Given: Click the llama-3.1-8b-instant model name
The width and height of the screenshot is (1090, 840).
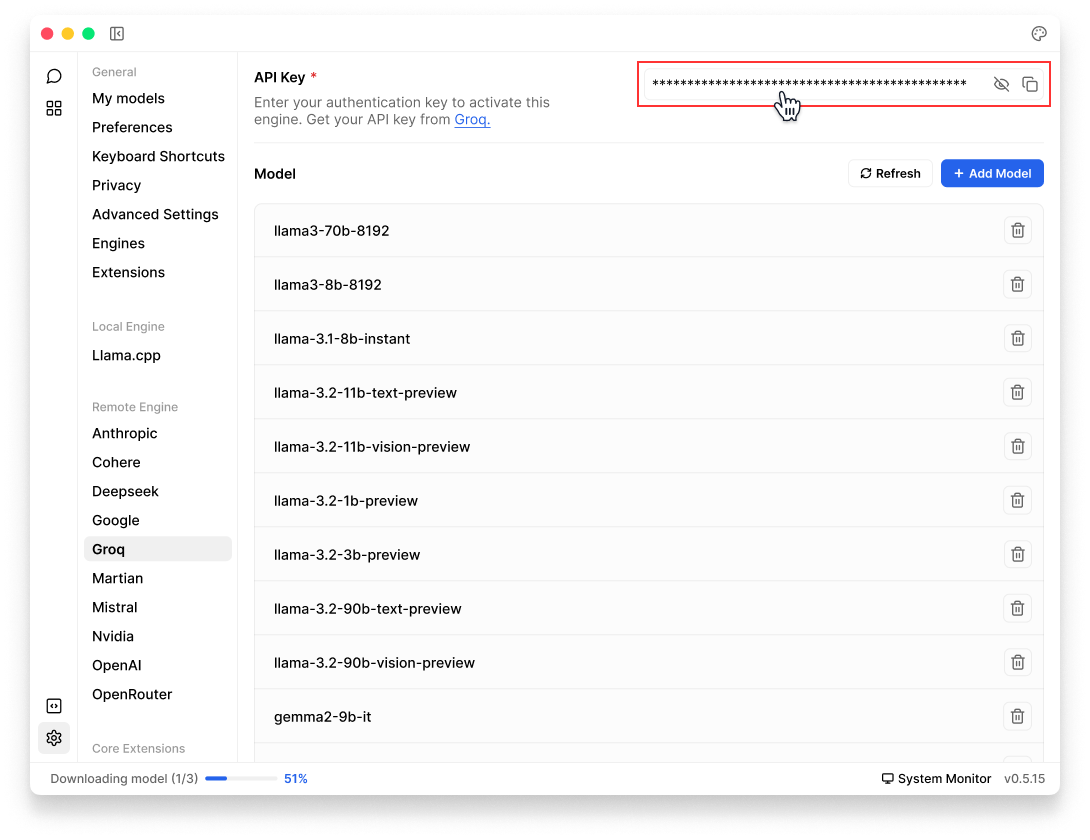Looking at the screenshot, I should coord(342,339).
